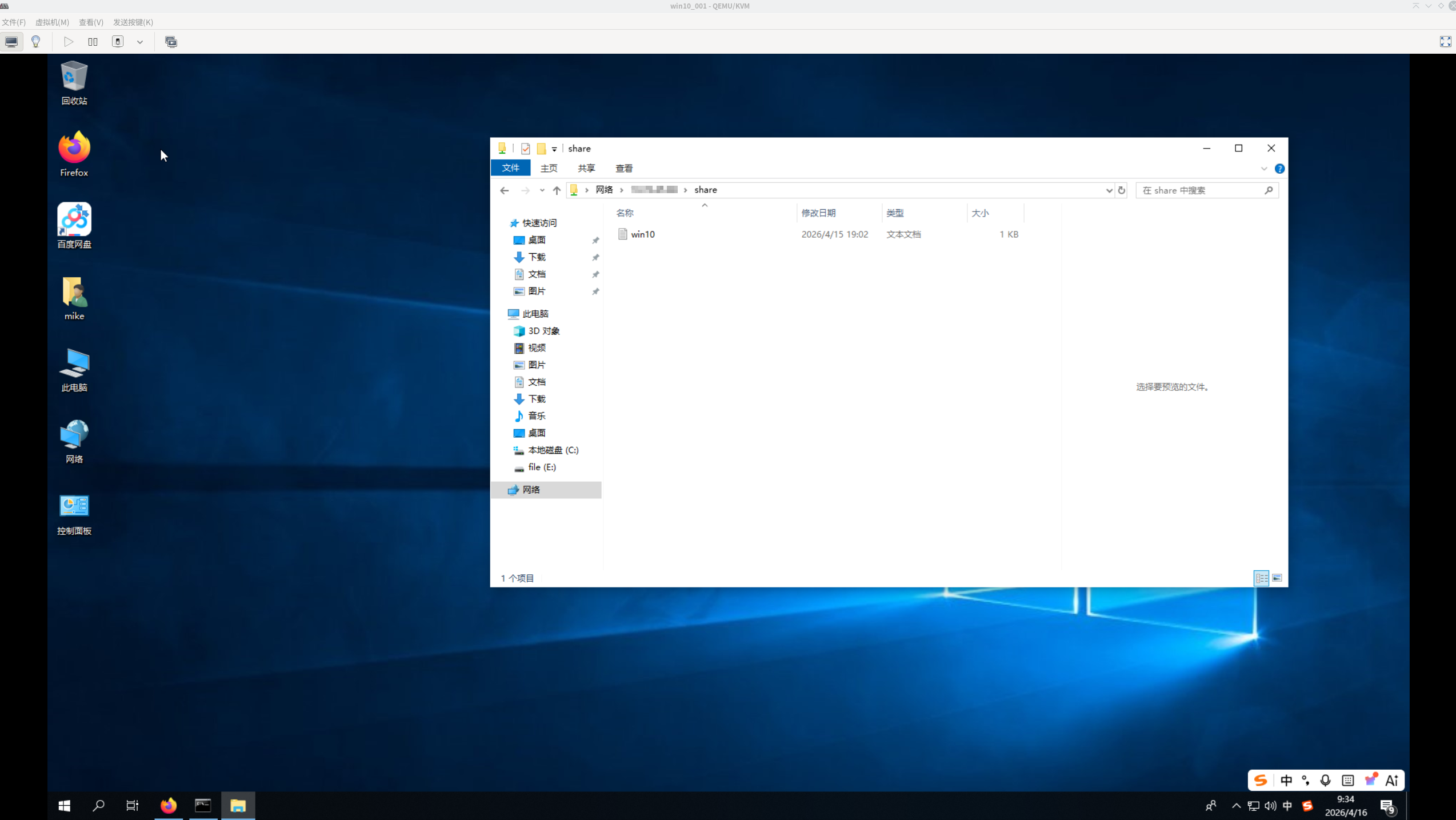Open VM hardware details (lightbulb icon)
Viewport: 1456px width, 820px height.
click(x=36, y=42)
